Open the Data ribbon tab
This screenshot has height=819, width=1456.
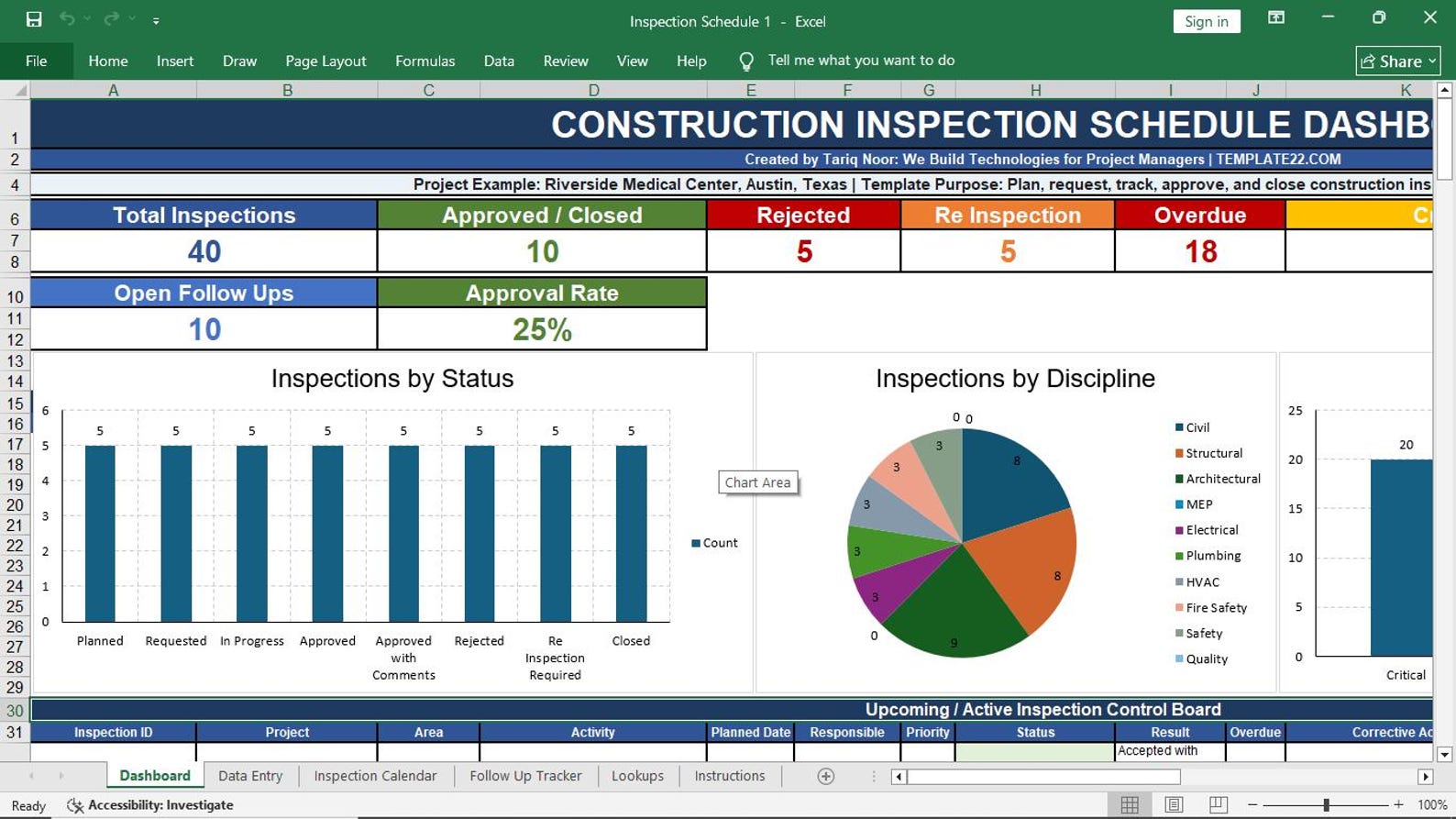pos(499,61)
